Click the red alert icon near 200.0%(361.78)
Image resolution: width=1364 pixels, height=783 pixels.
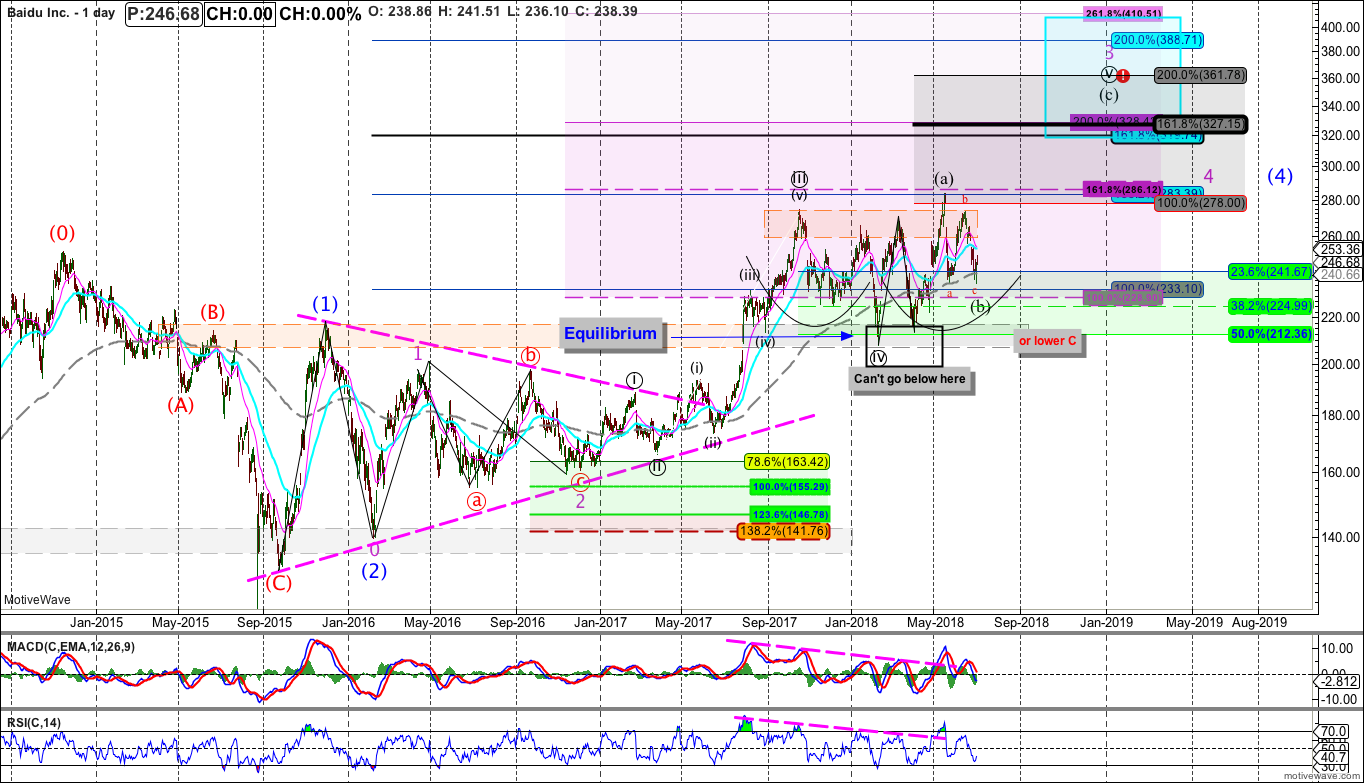pos(1125,75)
